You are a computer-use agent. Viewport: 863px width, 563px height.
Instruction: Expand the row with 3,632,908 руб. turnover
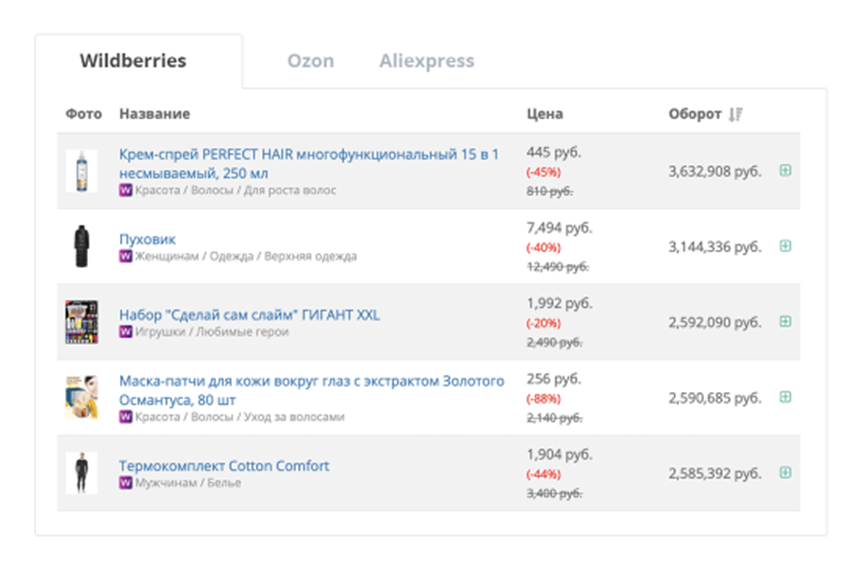coord(785,171)
